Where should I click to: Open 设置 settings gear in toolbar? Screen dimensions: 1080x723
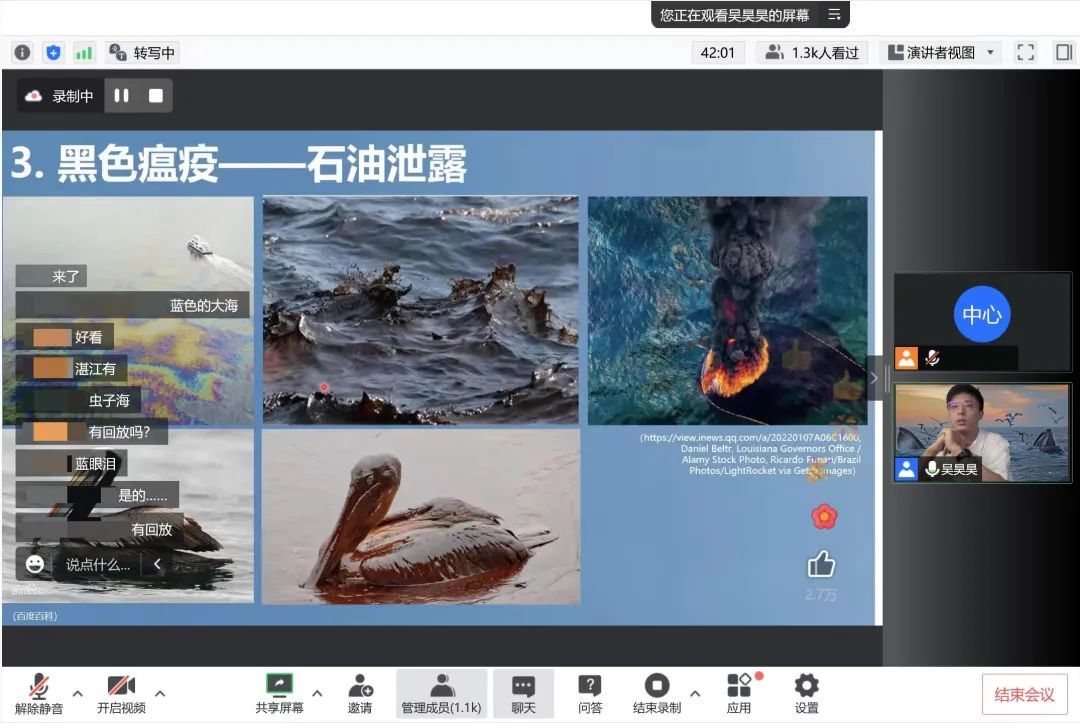point(806,693)
